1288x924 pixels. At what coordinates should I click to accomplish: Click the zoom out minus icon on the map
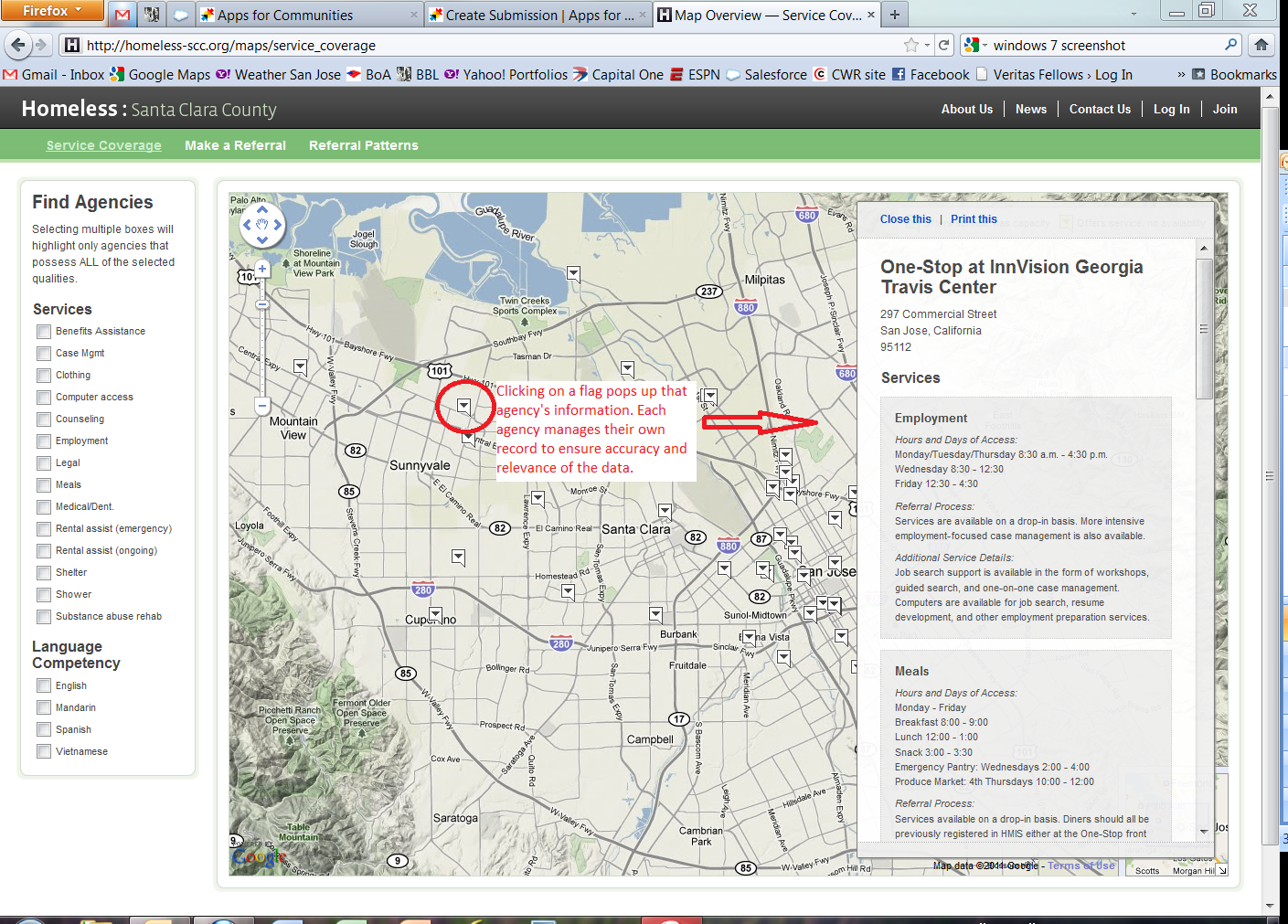click(263, 405)
